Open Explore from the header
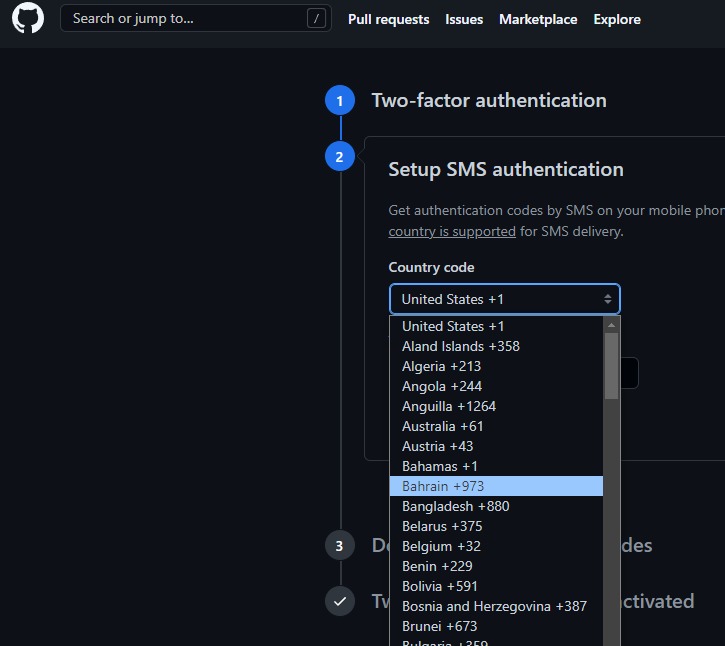 click(x=617, y=19)
